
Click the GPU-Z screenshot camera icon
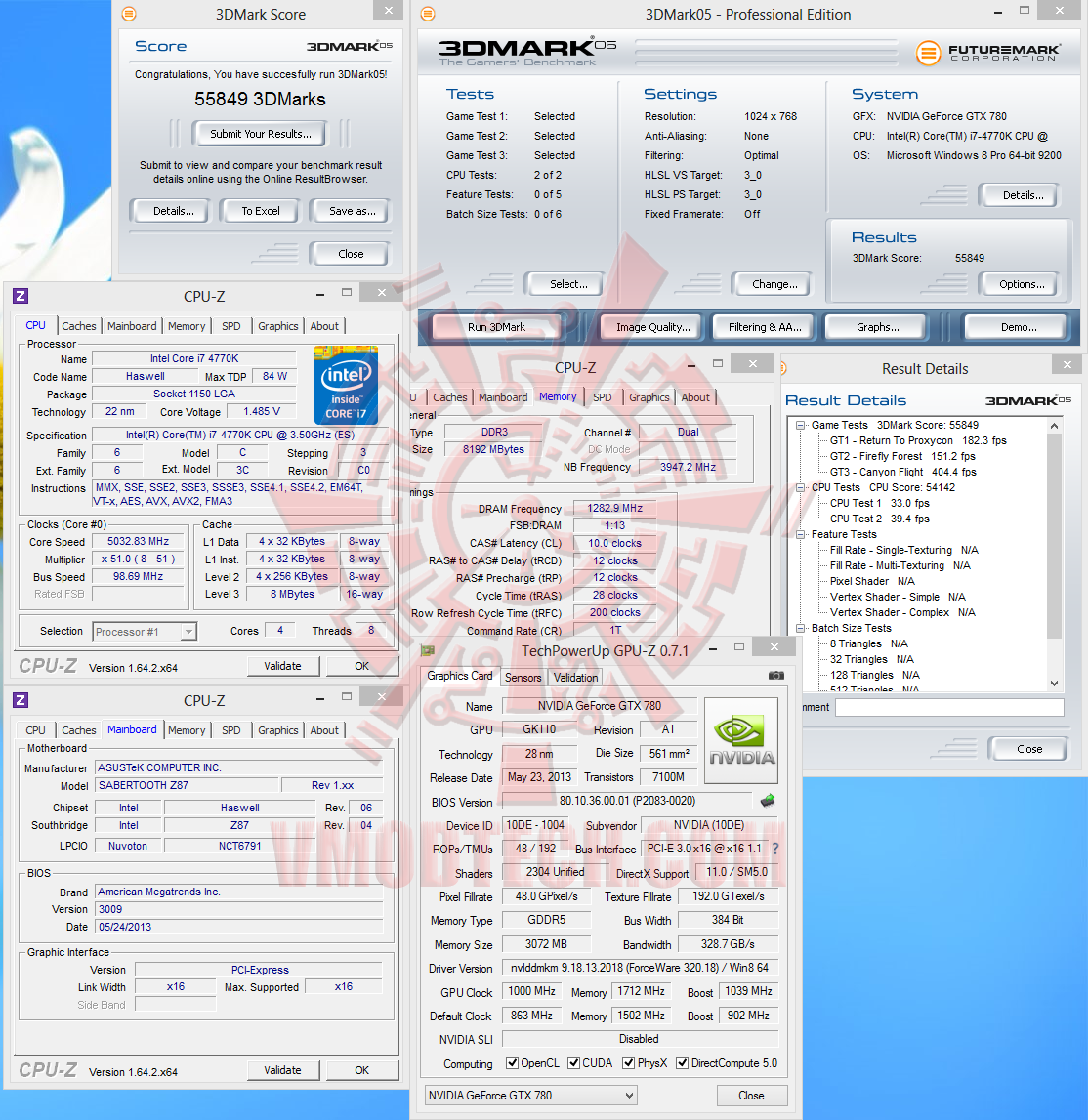[x=775, y=675]
